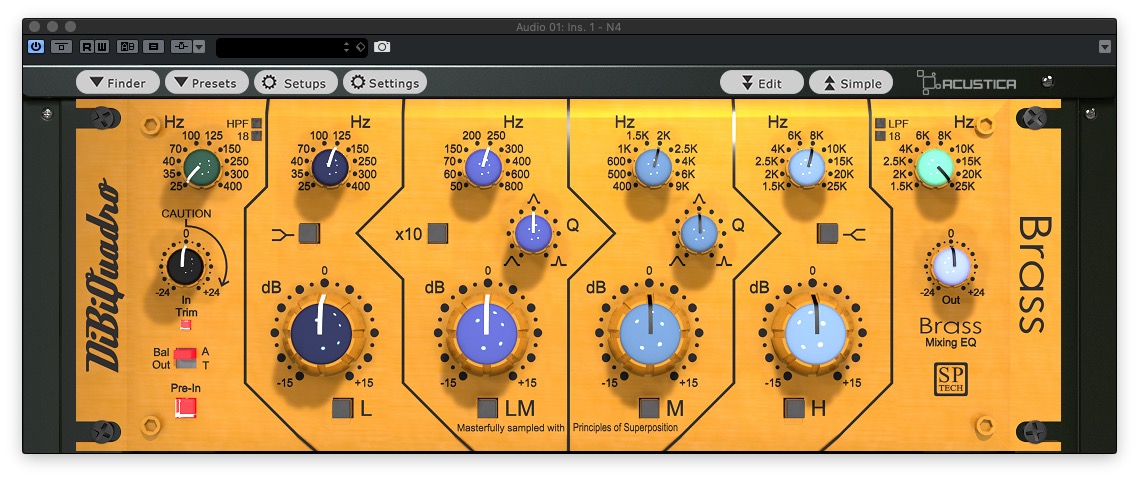The height and width of the screenshot is (480, 1139).
Task: Enable automation Read (R) button
Action: pos(87,46)
